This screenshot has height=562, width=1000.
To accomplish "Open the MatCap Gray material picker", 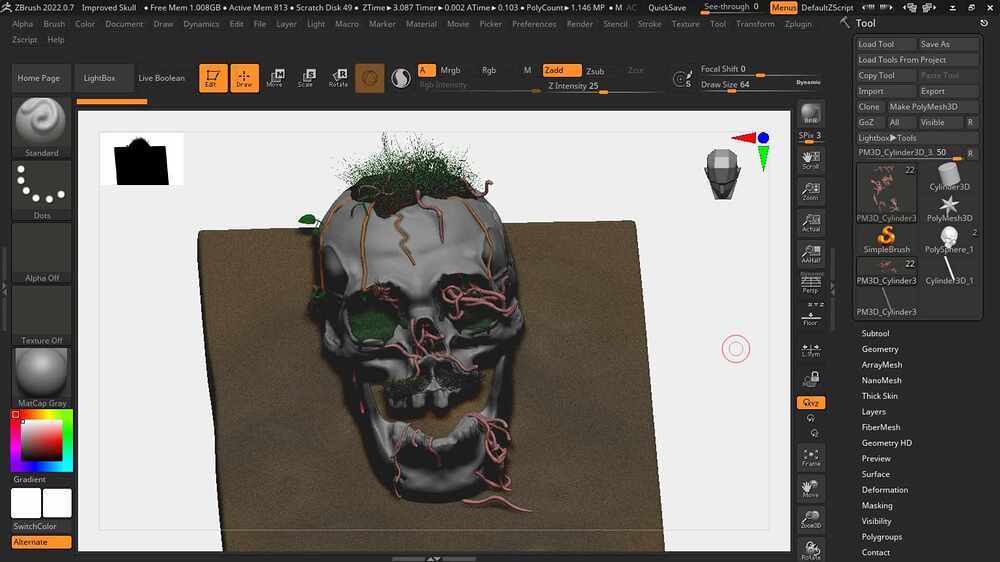I will pyautogui.click(x=41, y=378).
